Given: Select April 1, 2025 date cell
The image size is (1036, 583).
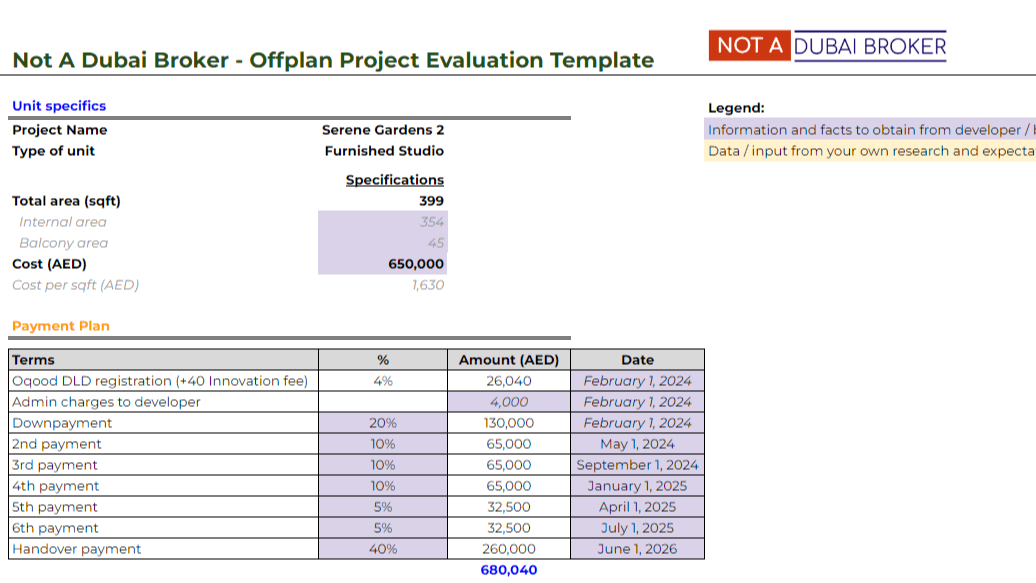Looking at the screenshot, I should [x=638, y=507].
